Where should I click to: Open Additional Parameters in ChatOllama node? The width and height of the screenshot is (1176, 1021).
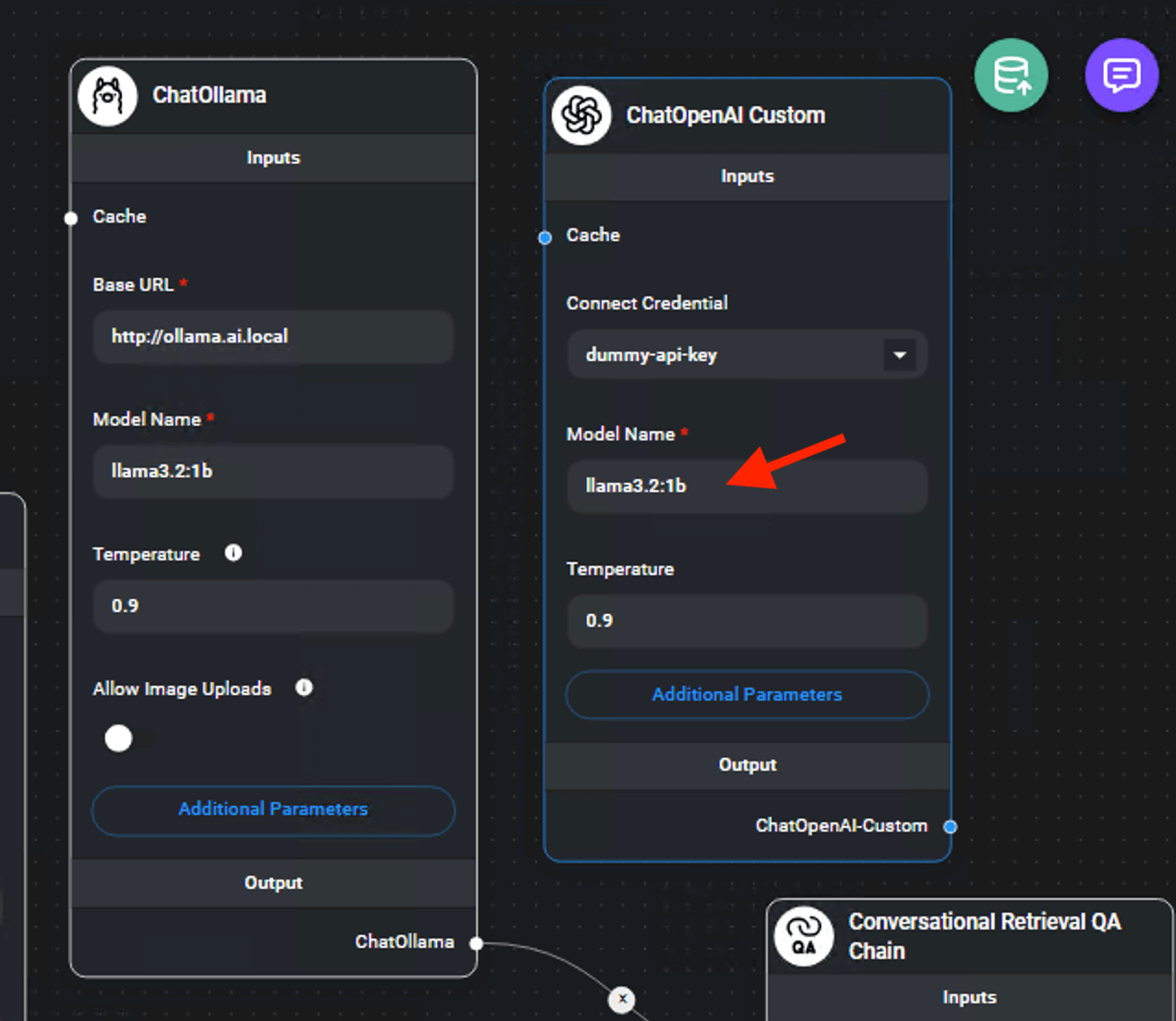[273, 810]
